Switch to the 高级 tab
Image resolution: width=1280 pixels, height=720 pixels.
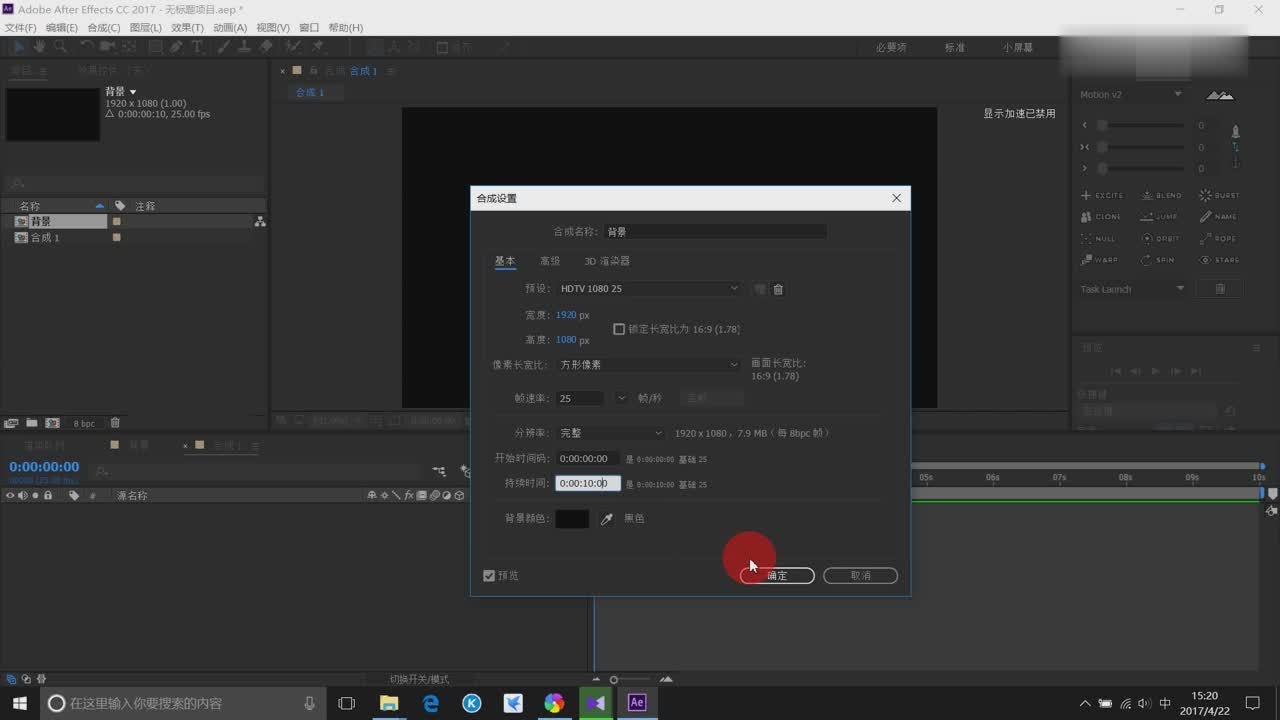[x=550, y=261]
